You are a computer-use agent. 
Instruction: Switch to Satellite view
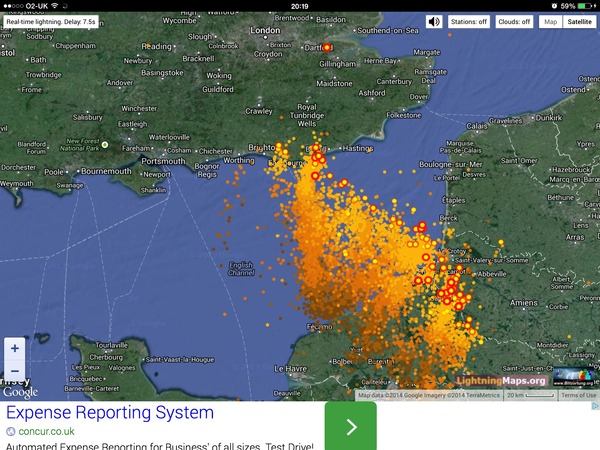coord(579,21)
